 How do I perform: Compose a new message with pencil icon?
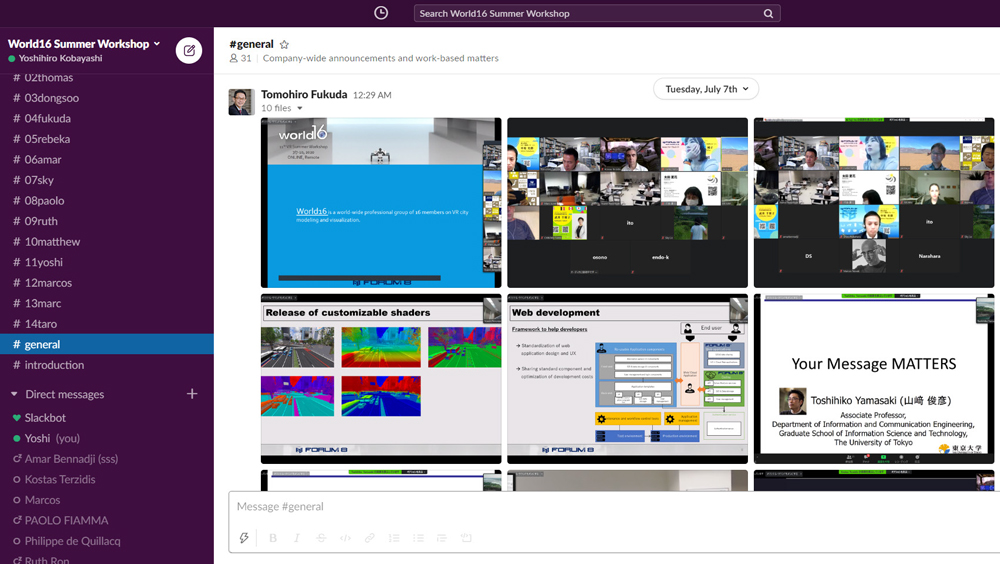[x=189, y=50]
